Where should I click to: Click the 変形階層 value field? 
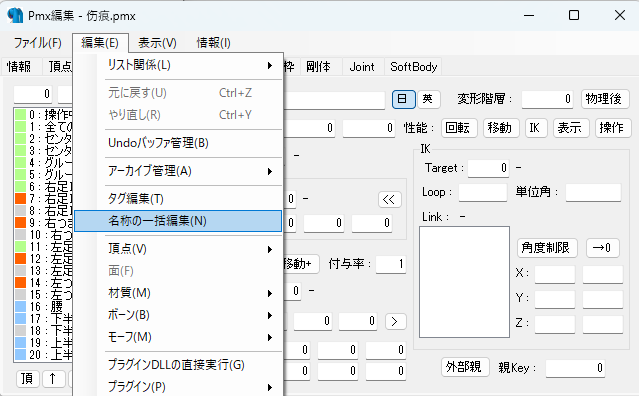click(548, 99)
